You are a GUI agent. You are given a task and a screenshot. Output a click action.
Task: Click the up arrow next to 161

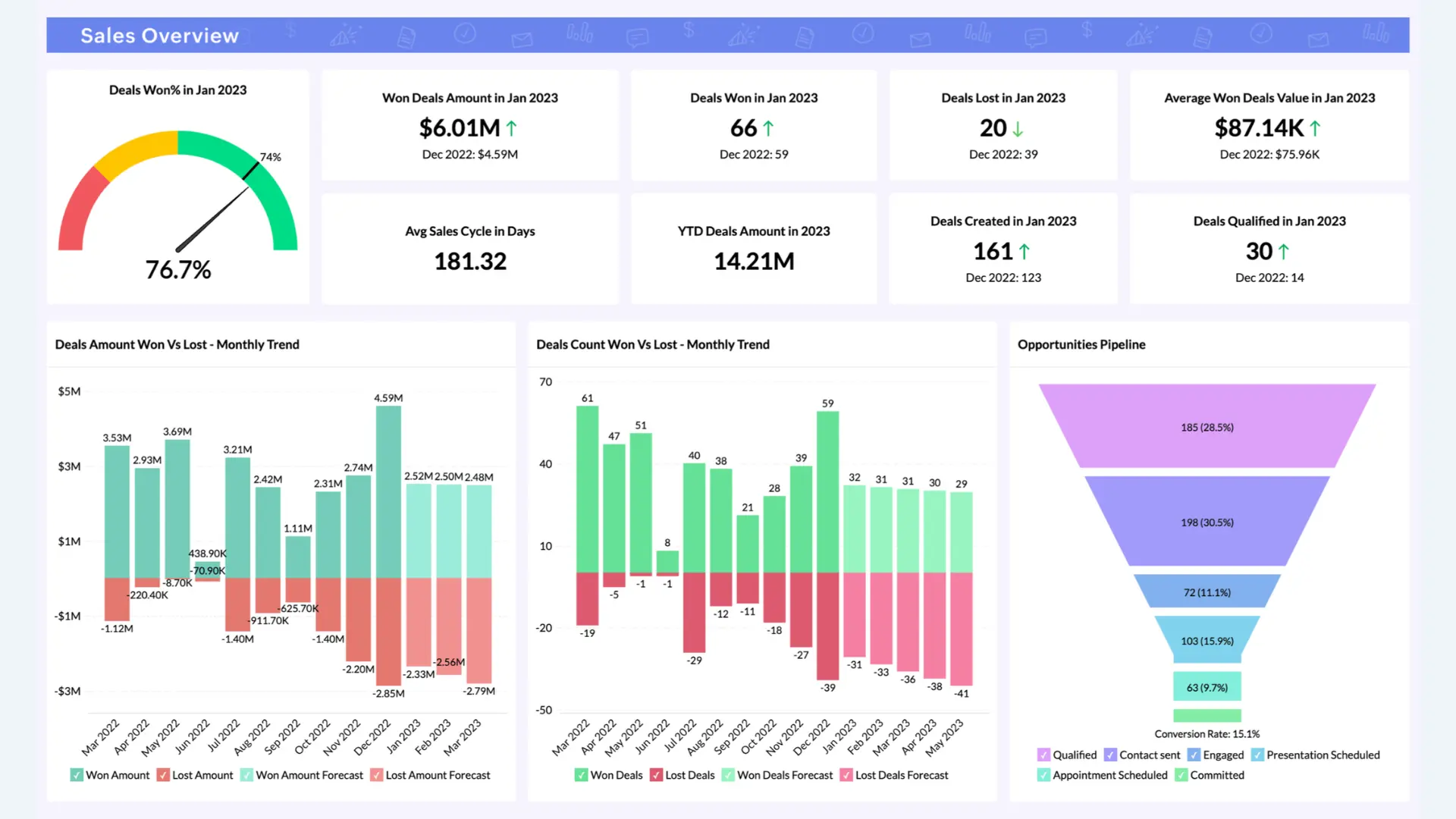[1025, 252]
